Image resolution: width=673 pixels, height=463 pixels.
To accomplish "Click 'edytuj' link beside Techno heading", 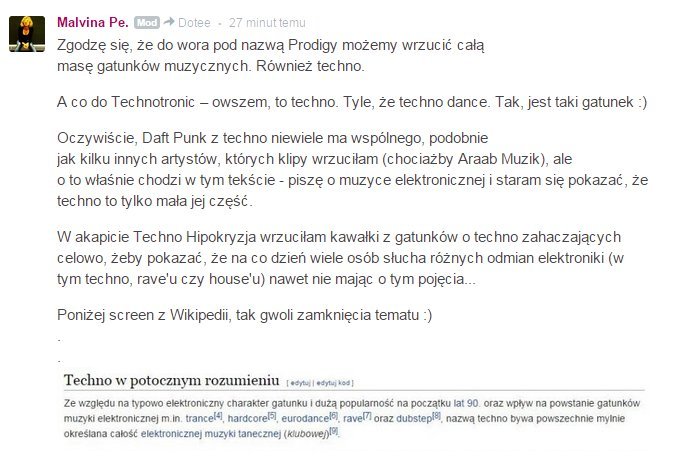I will (305, 383).
